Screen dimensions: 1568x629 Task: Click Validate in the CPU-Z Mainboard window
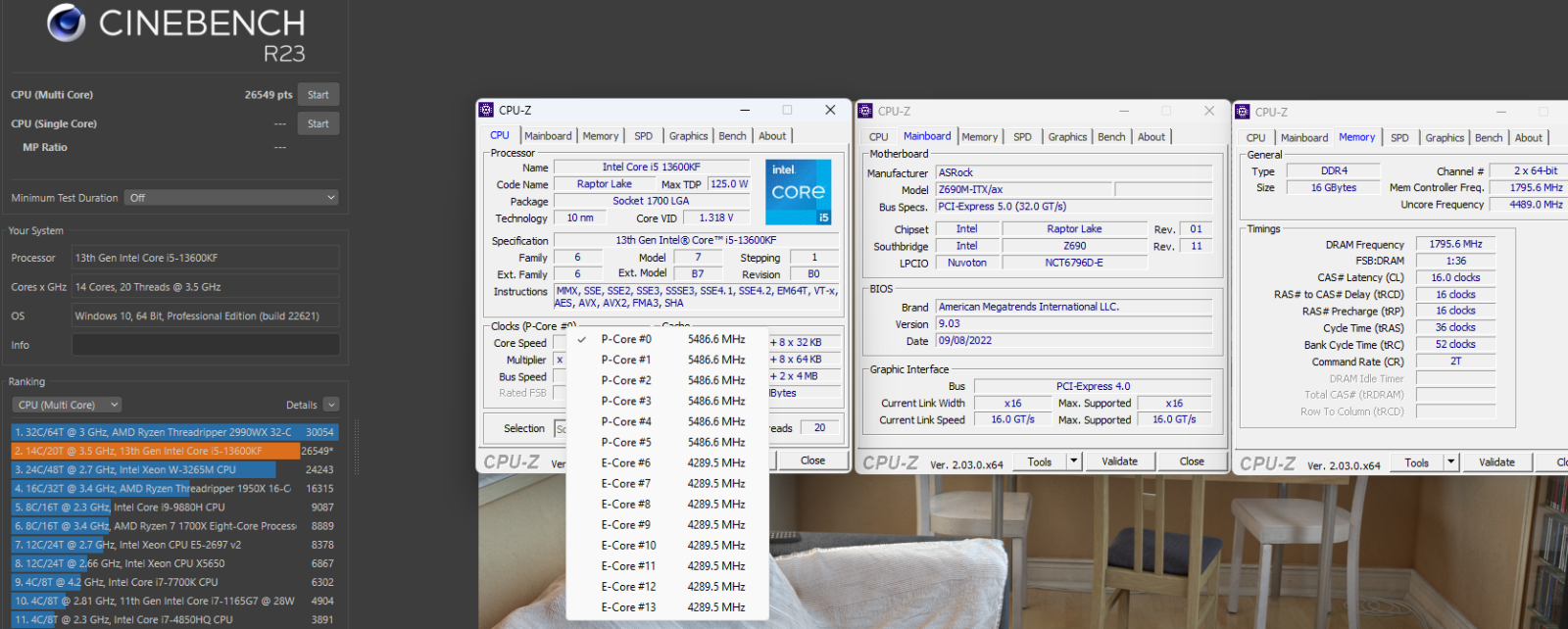[x=1119, y=461]
